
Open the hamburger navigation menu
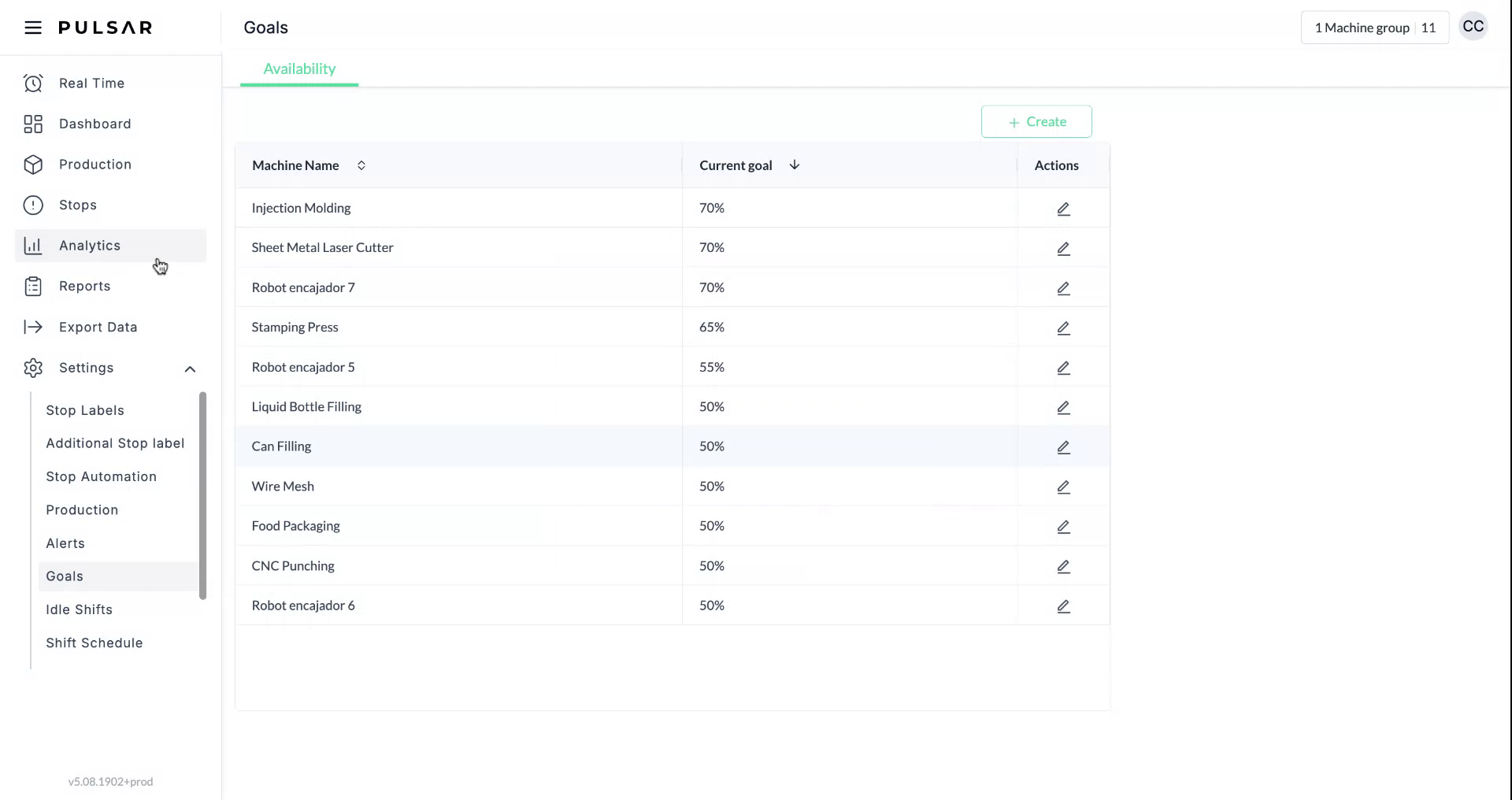coord(32,27)
